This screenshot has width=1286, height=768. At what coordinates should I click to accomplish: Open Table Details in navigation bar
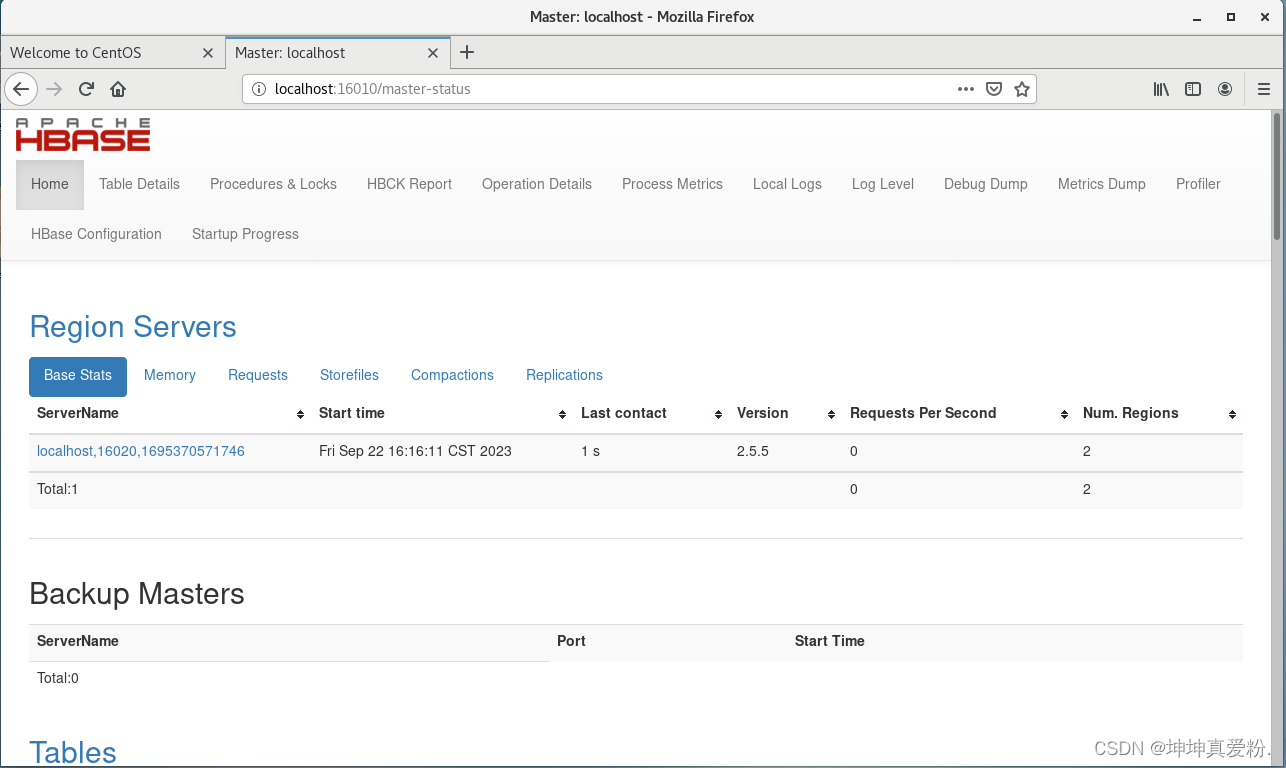[139, 184]
